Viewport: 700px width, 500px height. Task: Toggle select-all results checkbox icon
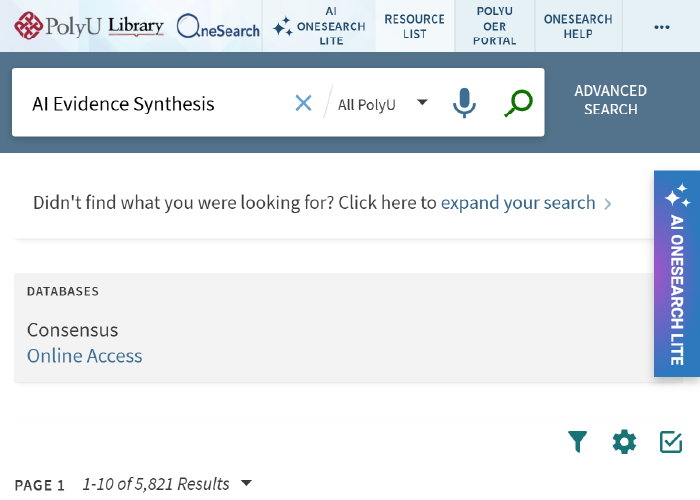(x=671, y=442)
